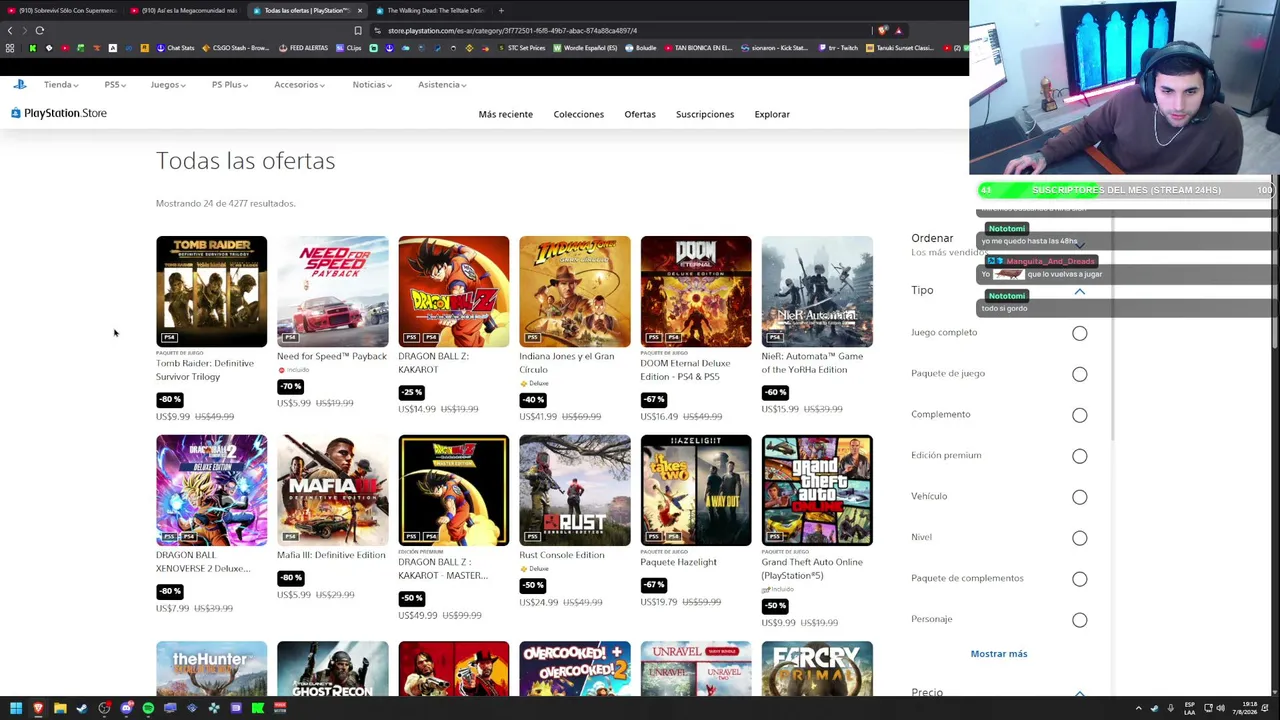This screenshot has height=720, width=1280.
Task: Expand the Accesorios dropdown menu
Action: point(299,85)
